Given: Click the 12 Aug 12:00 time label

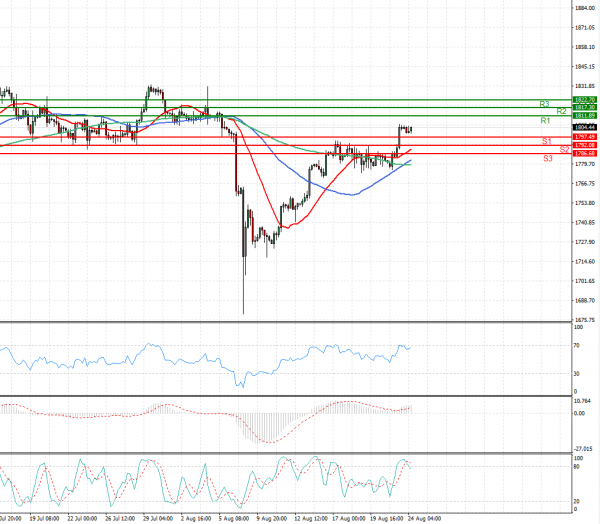Looking at the screenshot, I should [310, 519].
